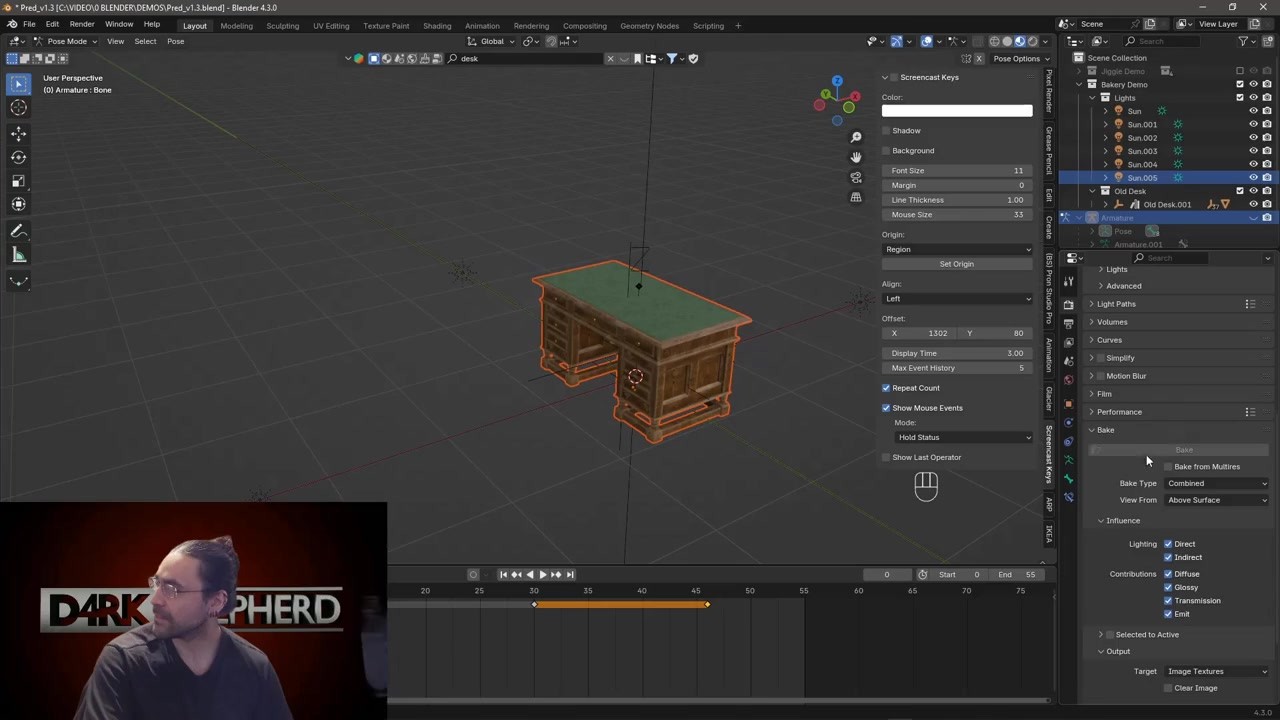The width and height of the screenshot is (1280, 720).
Task: Click the white Color swatch
Action: 956,111
